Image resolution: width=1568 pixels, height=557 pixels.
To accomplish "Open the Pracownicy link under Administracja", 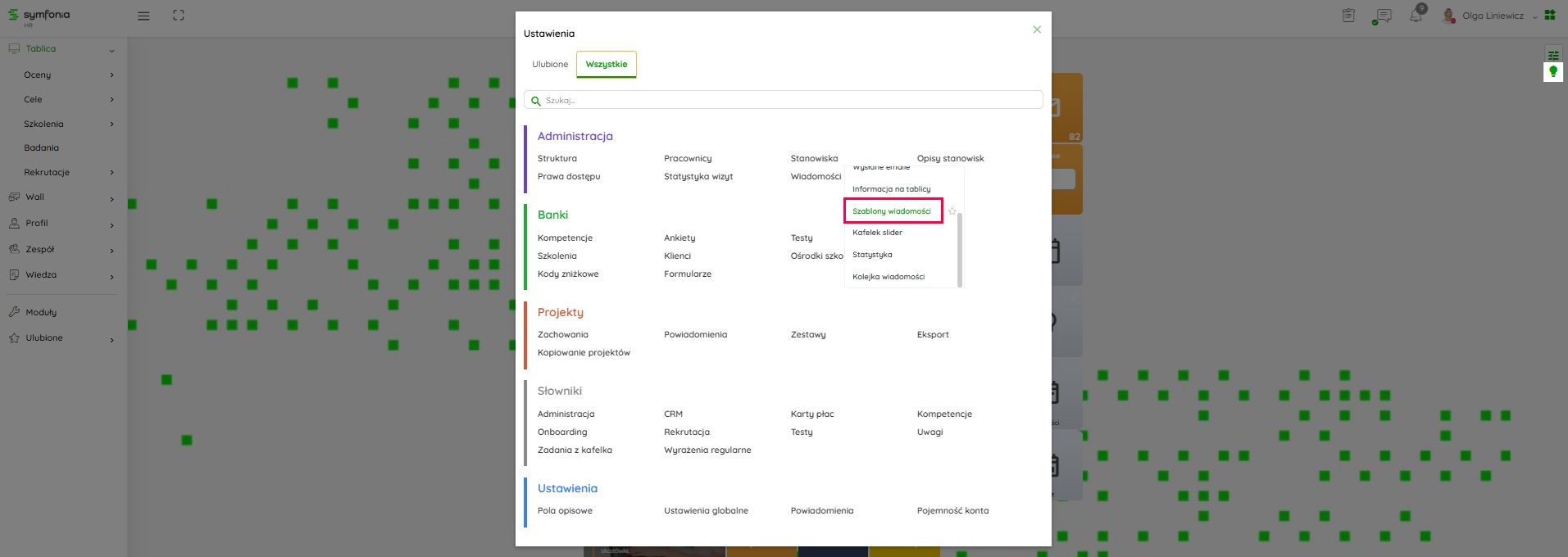I will pyautogui.click(x=688, y=159).
